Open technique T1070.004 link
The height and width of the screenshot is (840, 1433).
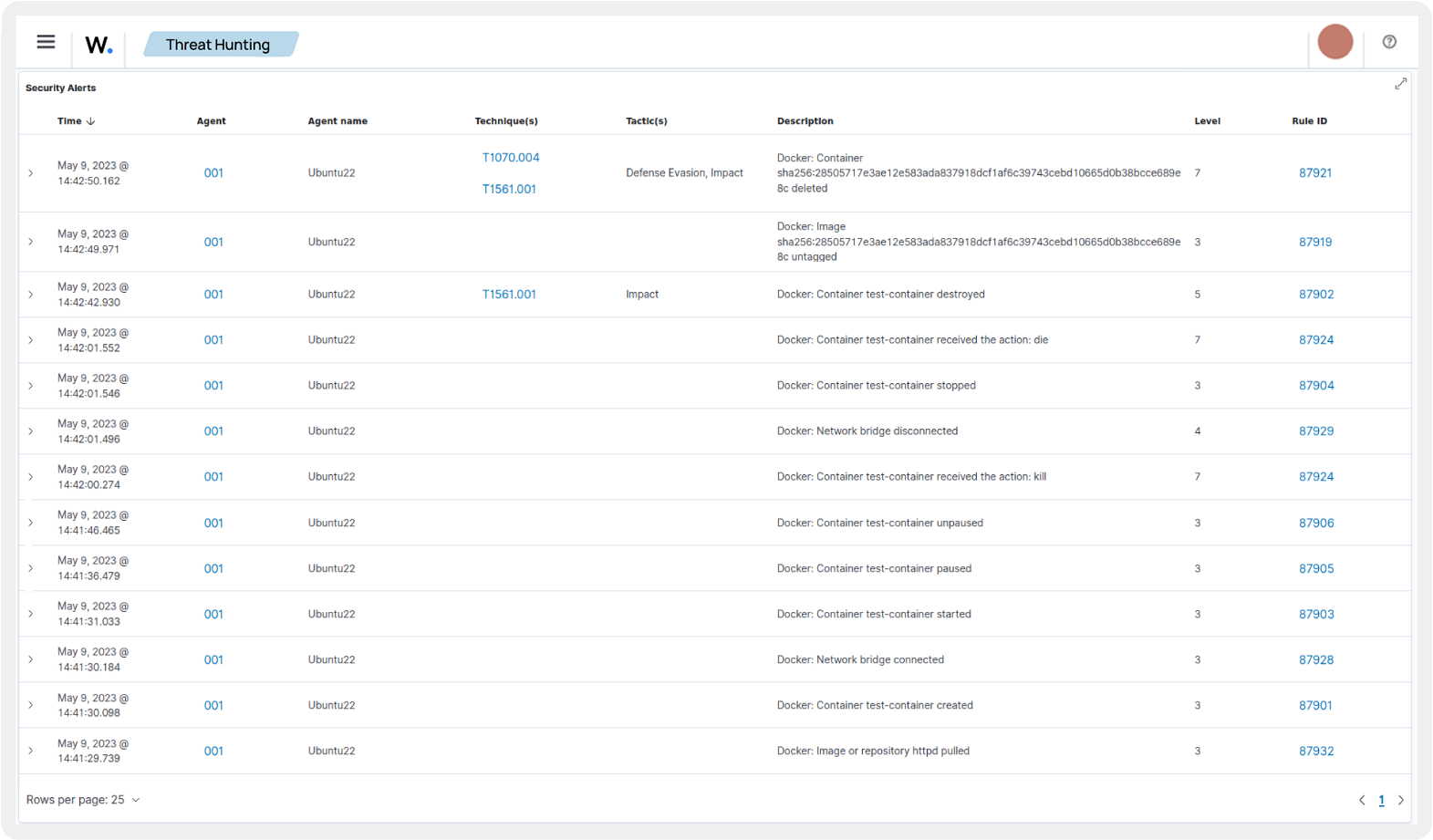point(511,158)
